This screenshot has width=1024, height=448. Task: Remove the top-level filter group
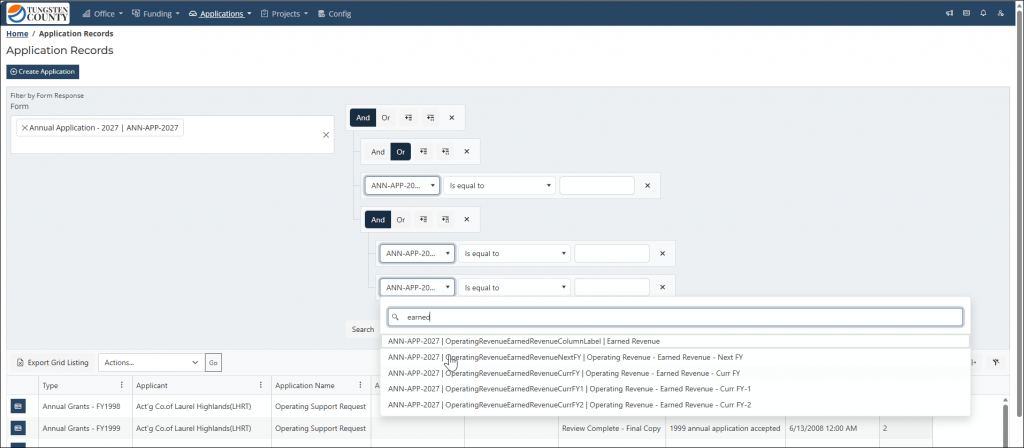452,118
